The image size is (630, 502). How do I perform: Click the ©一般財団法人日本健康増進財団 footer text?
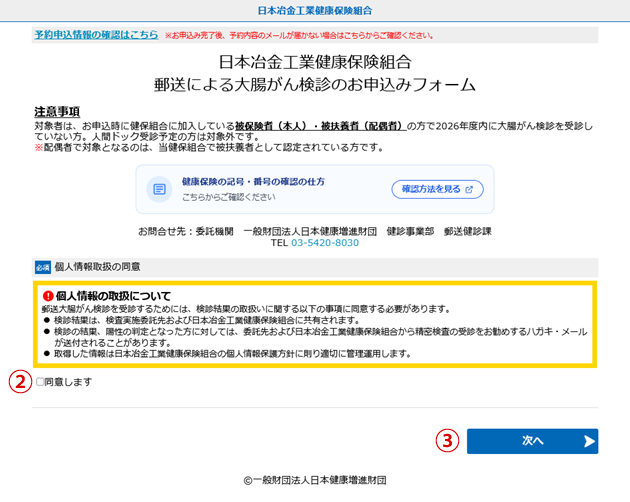point(315,480)
